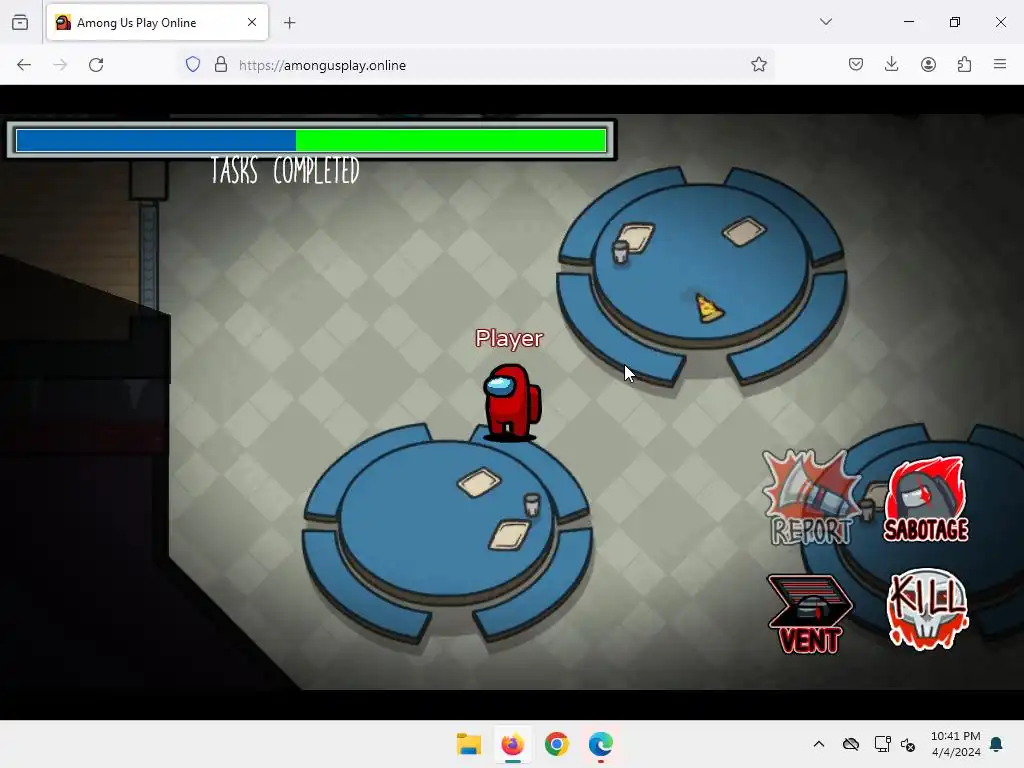Viewport: 1024px width, 768px height.
Task: Open the cloud sync status tray icon
Action: [850, 744]
